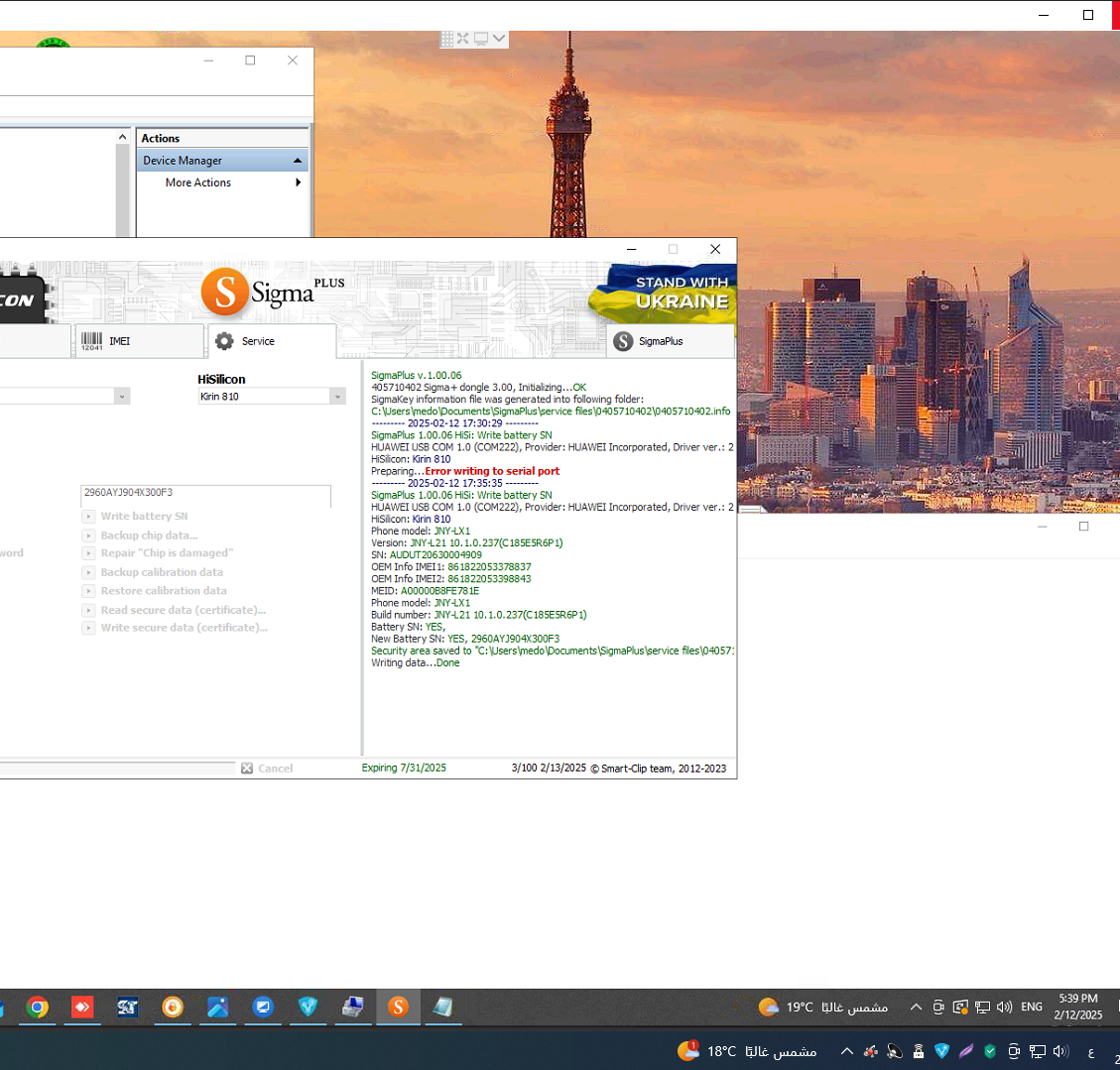The width and height of the screenshot is (1120, 1070).
Task: Show hidden icons in the lower tray
Action: tap(846, 1051)
